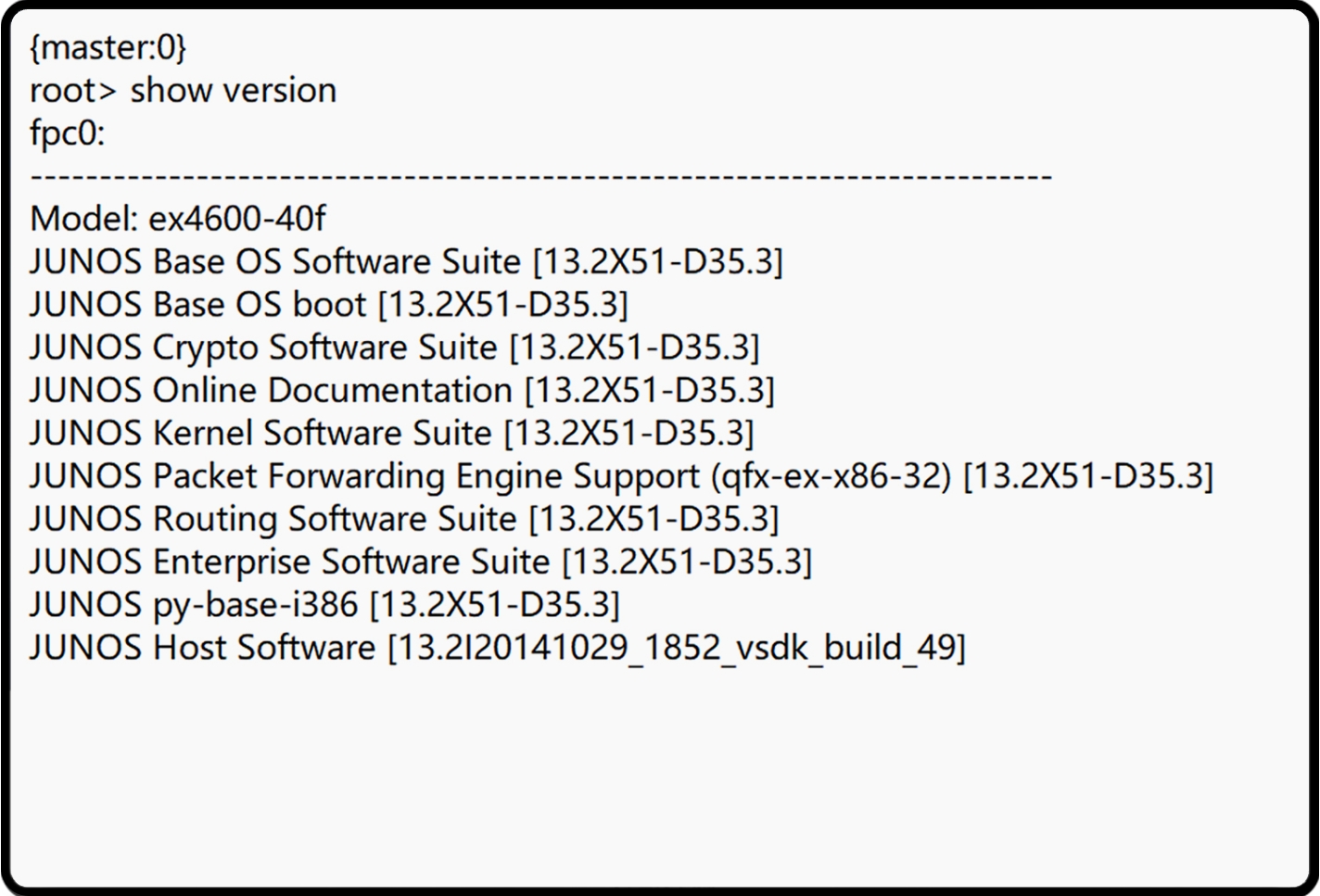This screenshot has height=896, width=1320.
Task: Click the JUNOS Online Documentation line
Action: 401,390
